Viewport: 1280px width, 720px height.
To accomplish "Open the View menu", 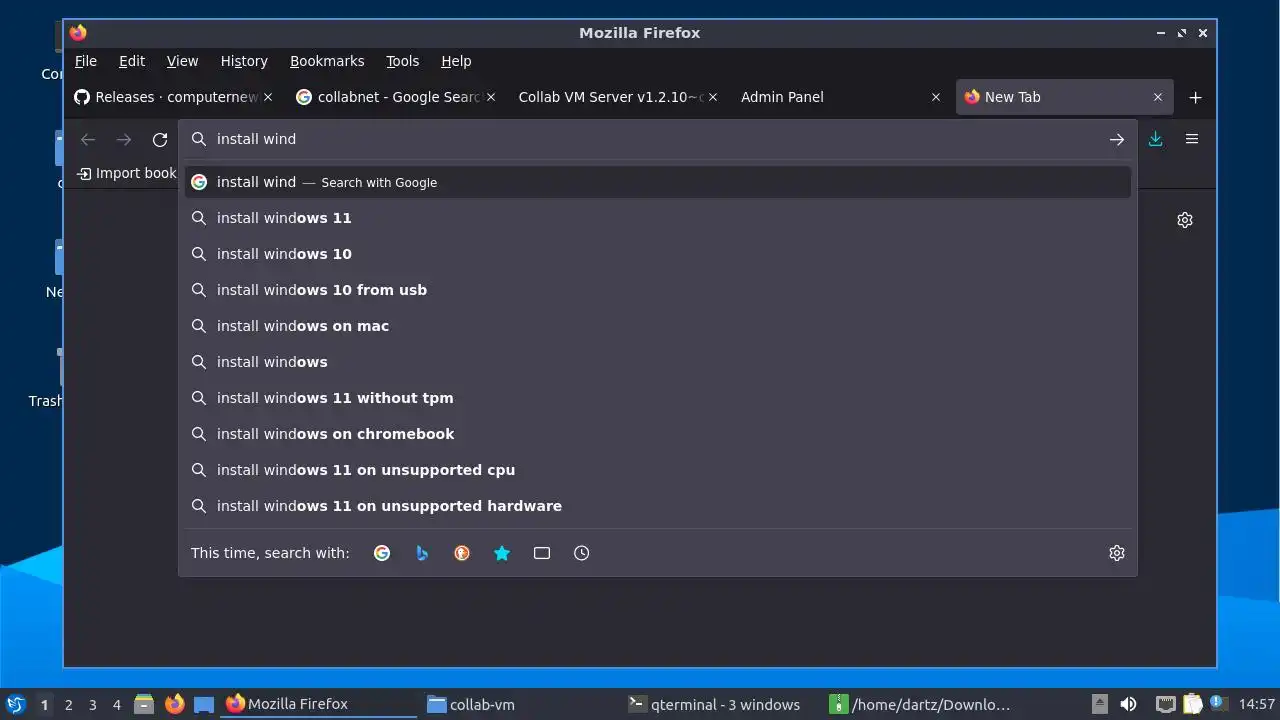I will click(182, 61).
